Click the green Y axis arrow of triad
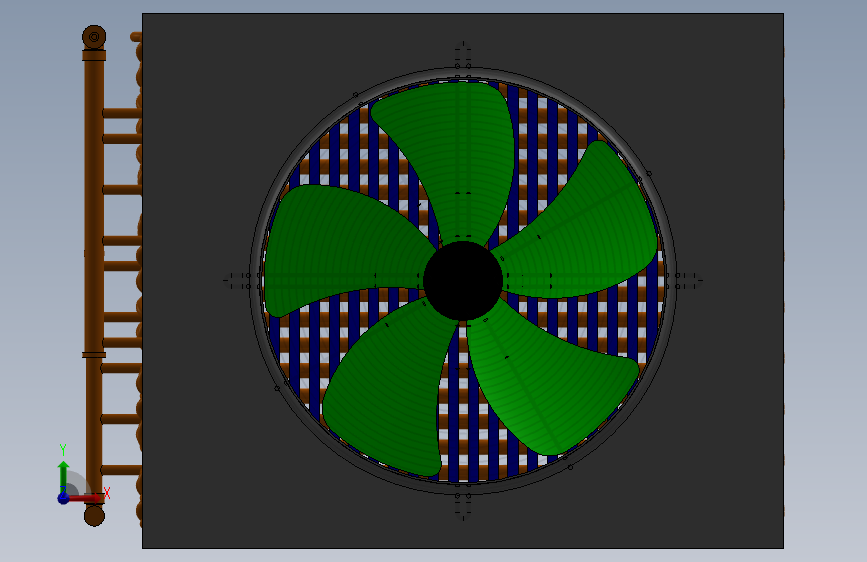 [x=64, y=476]
